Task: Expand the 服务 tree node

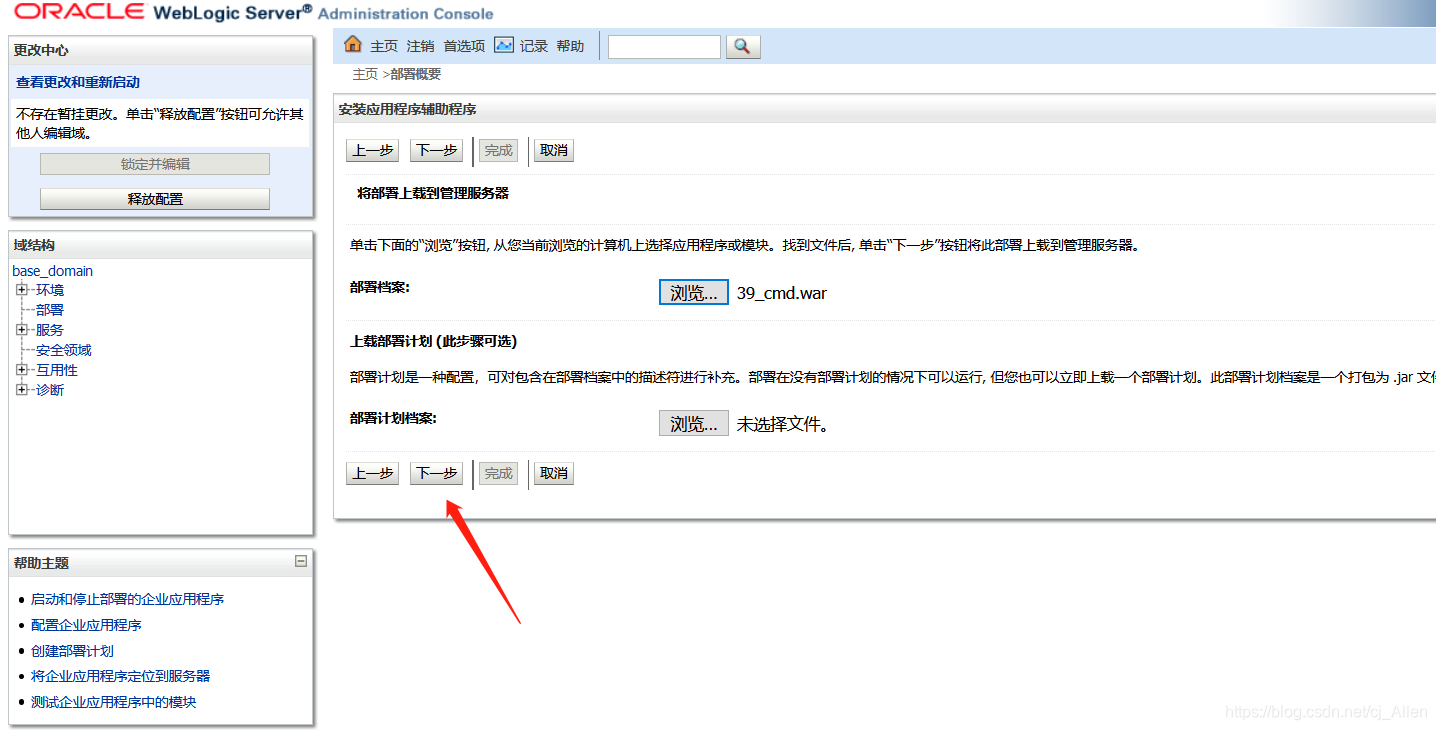Action: [x=22, y=330]
